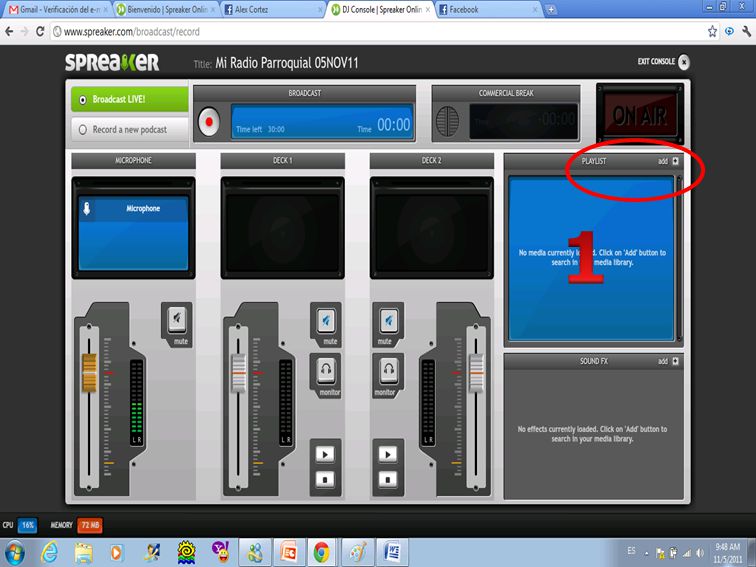Go forward in browser history
Image resolution: width=756 pixels, height=567 pixels.
(25, 32)
